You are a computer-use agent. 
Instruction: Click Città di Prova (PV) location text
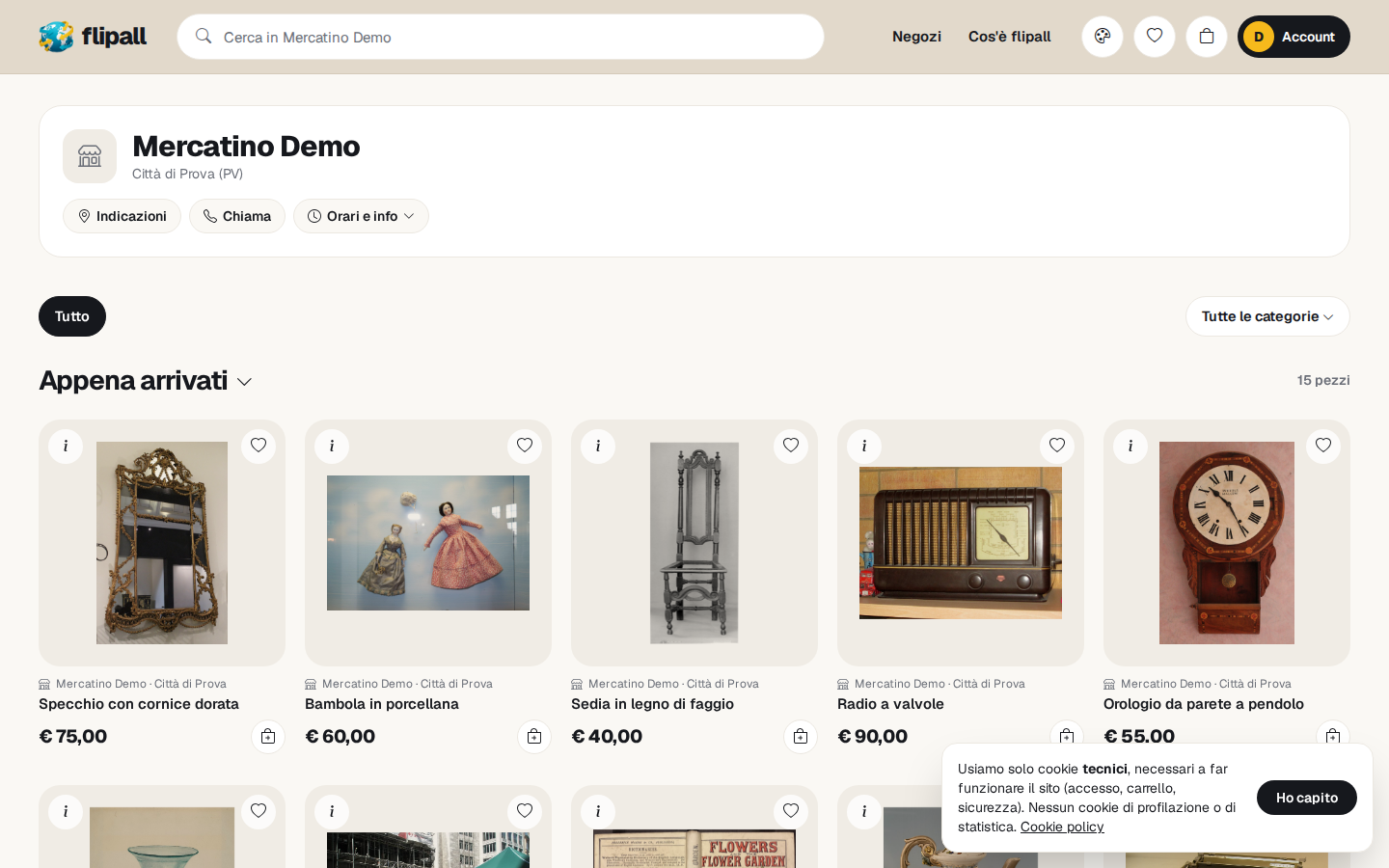(187, 174)
